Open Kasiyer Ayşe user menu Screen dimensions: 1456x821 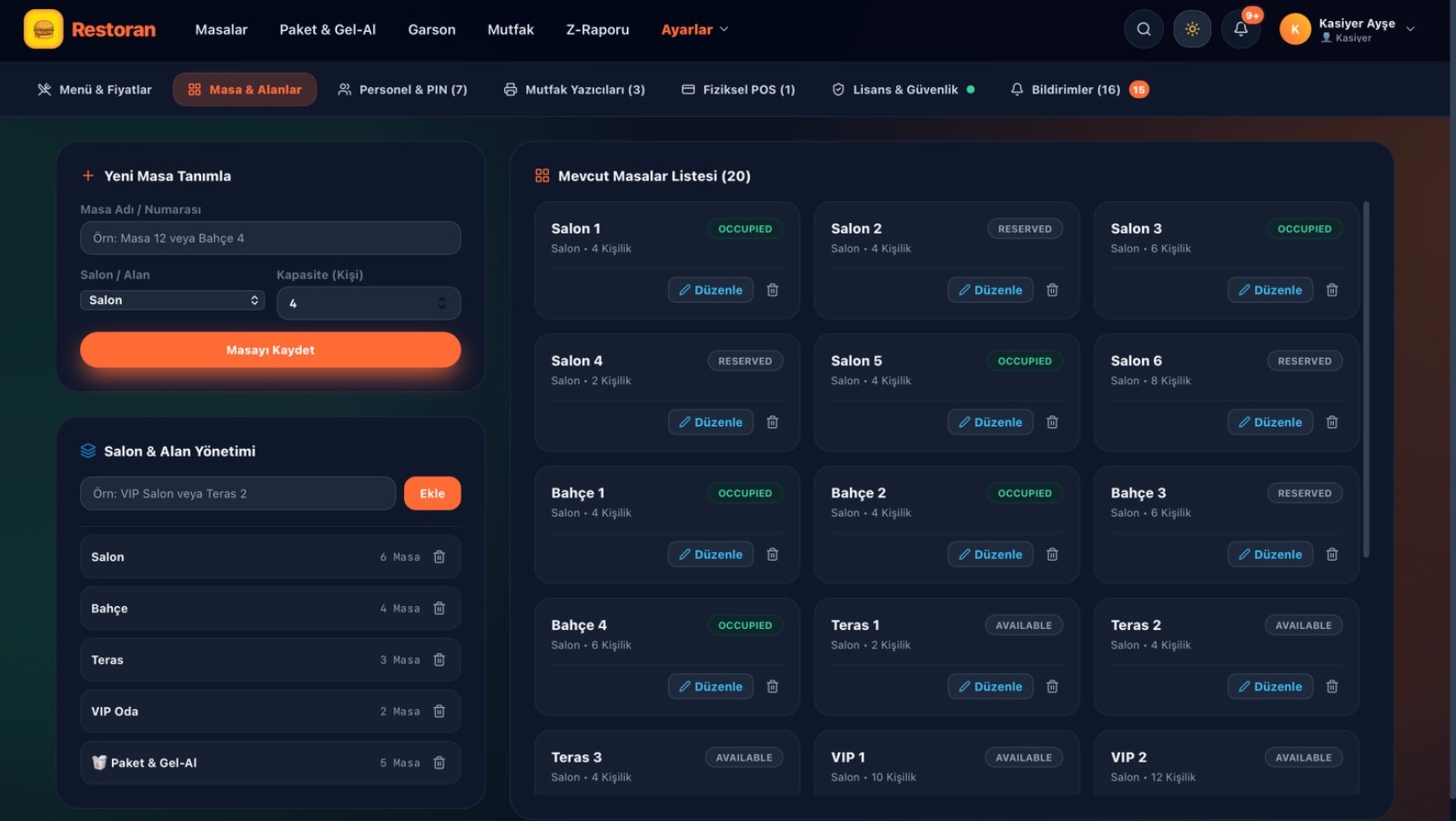pyautogui.click(x=1348, y=29)
